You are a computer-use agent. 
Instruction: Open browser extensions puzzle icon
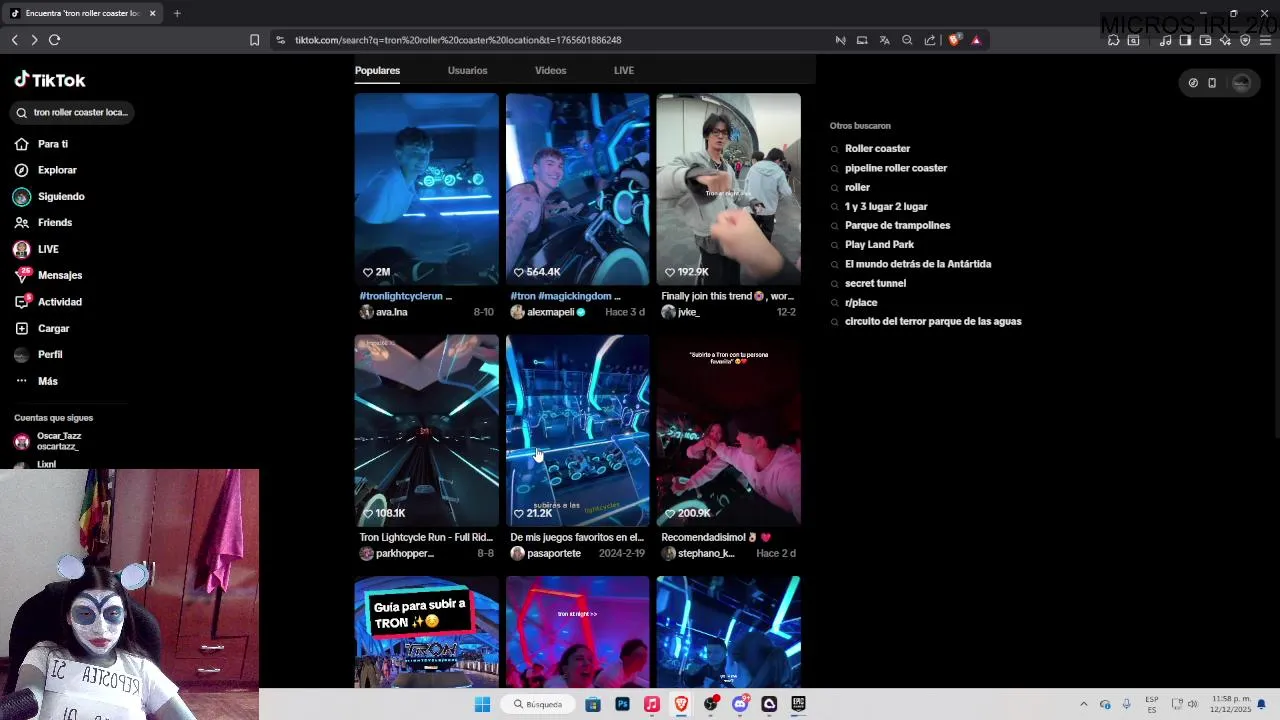tap(1113, 40)
